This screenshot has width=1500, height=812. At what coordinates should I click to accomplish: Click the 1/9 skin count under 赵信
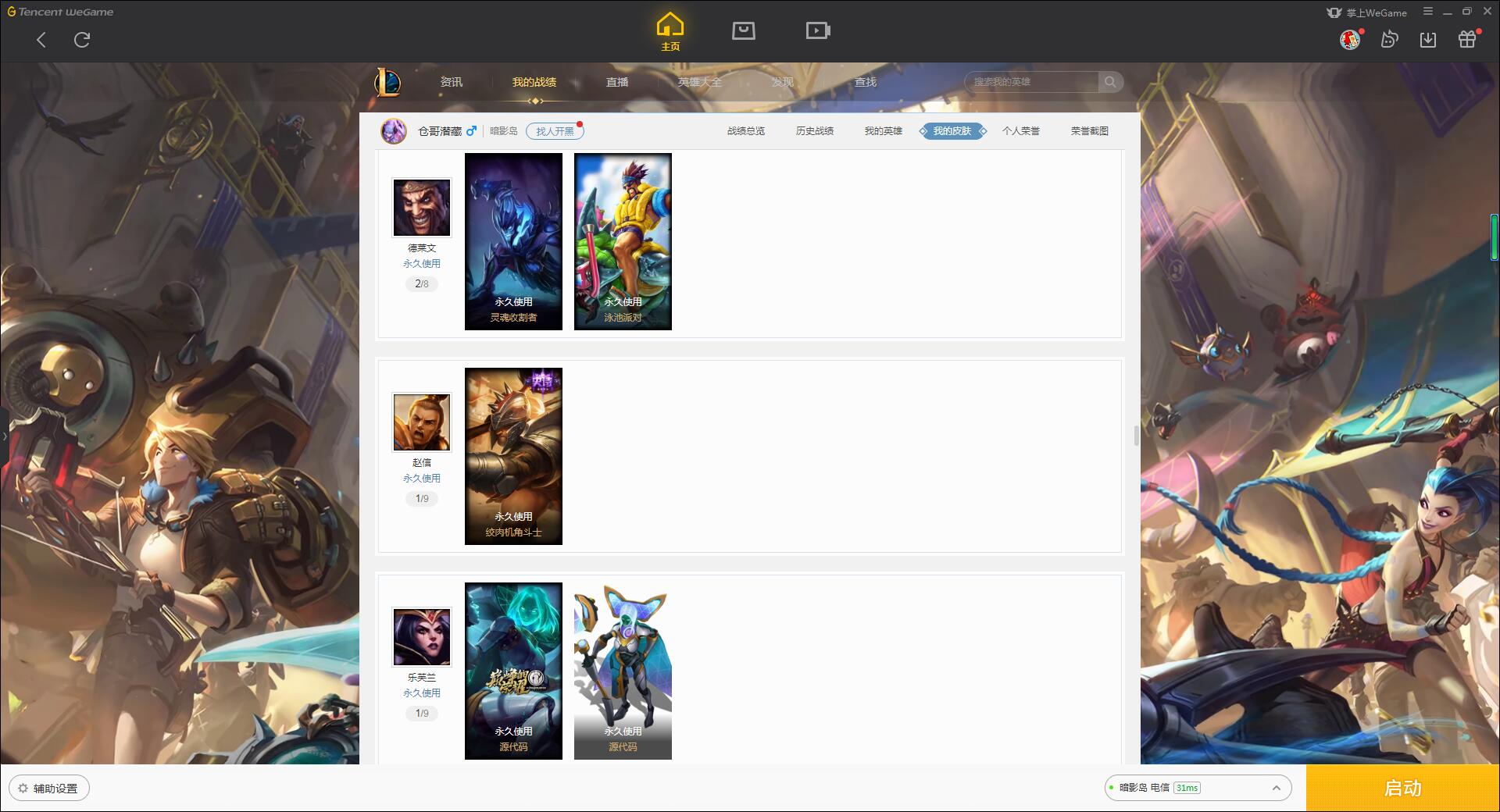pos(422,499)
